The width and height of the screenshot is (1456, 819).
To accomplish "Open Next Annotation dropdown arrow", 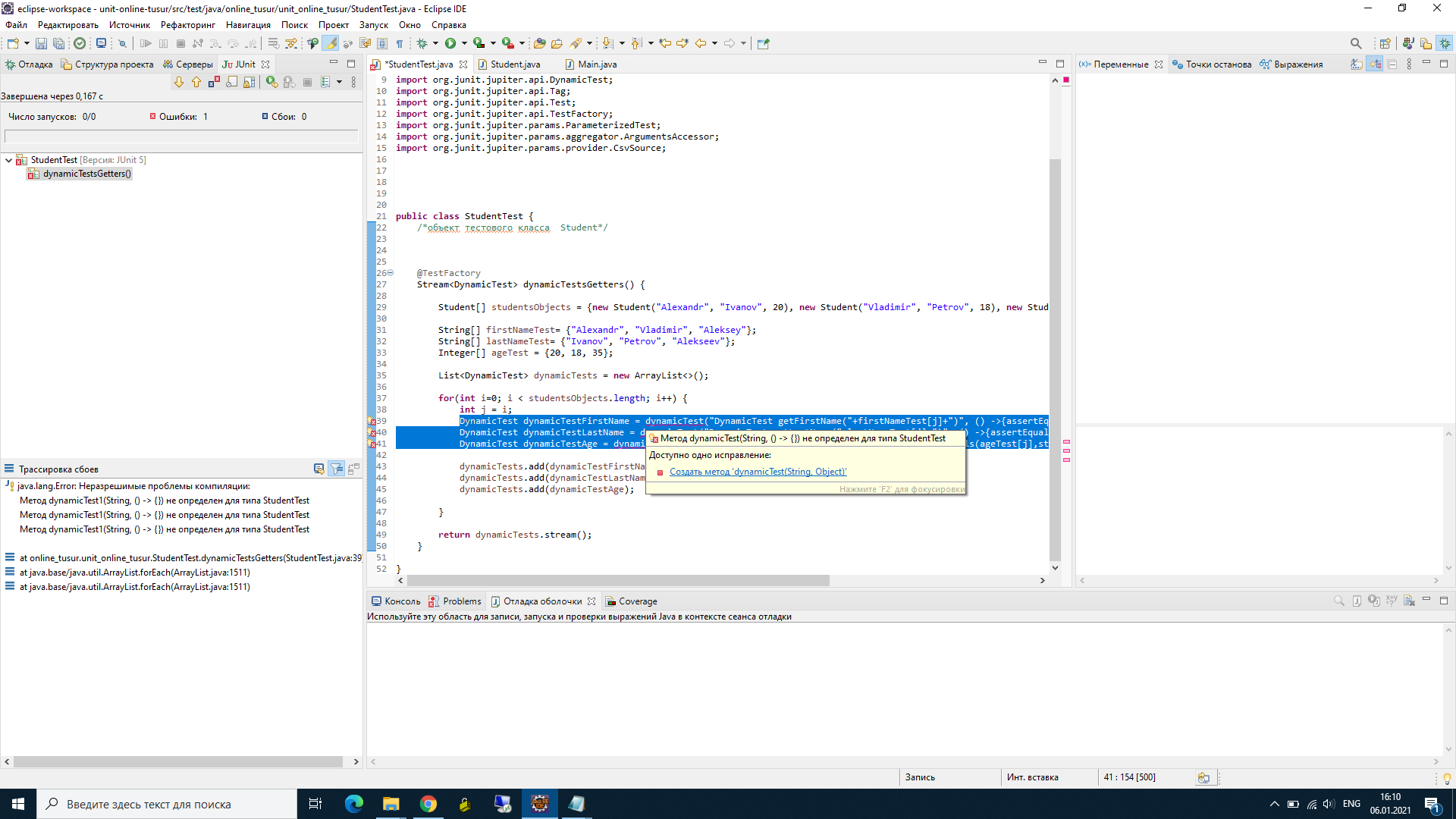I will [x=622, y=43].
